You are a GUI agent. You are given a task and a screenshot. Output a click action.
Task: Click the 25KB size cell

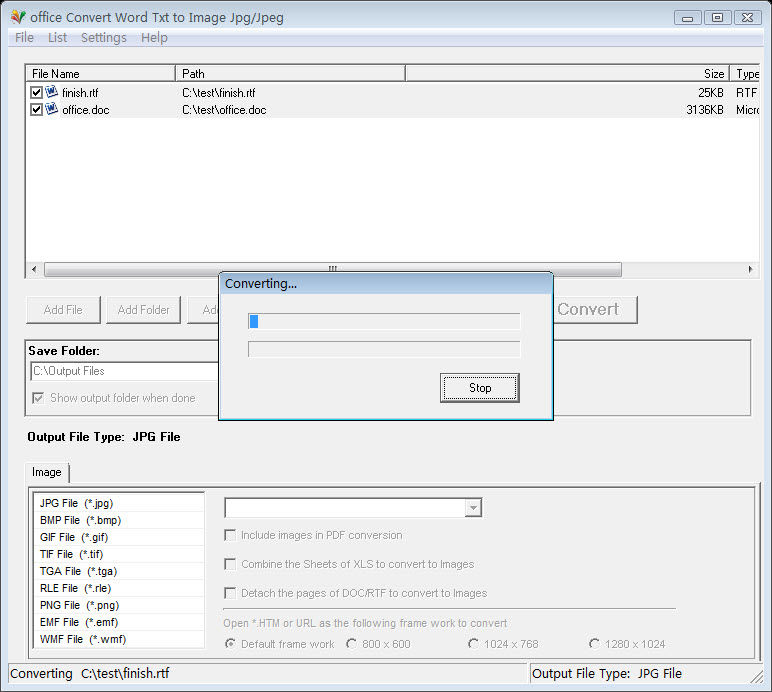point(710,93)
